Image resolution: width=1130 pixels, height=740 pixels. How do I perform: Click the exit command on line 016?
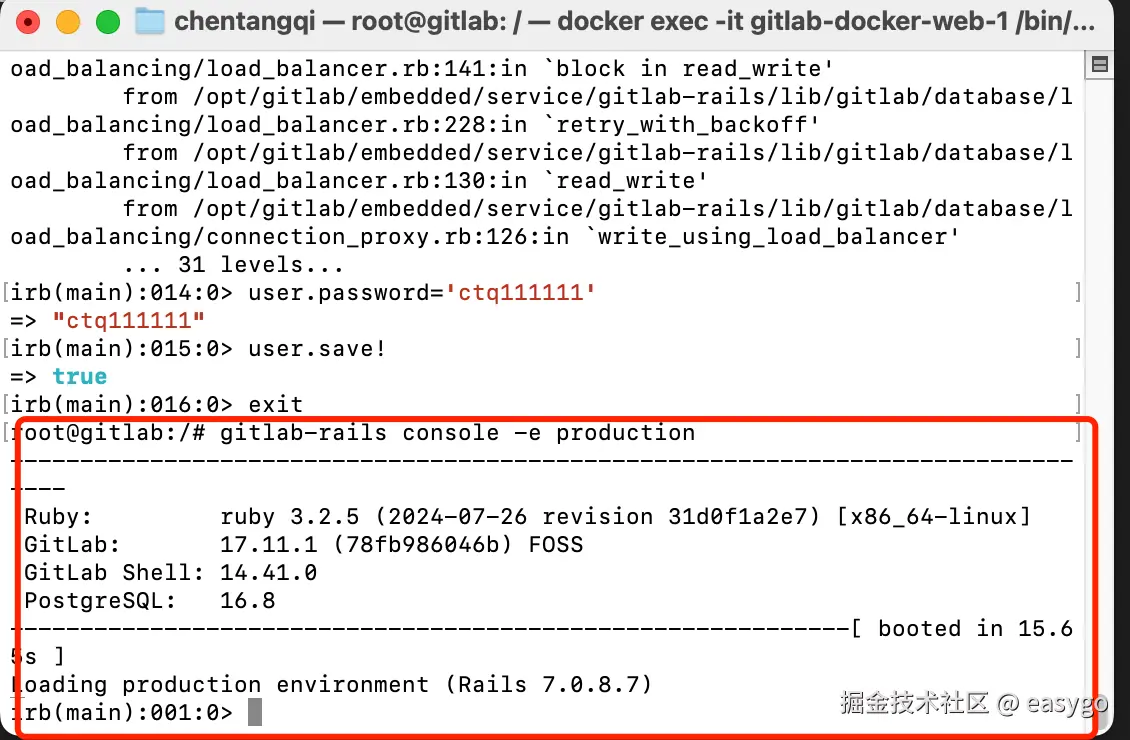click(275, 405)
